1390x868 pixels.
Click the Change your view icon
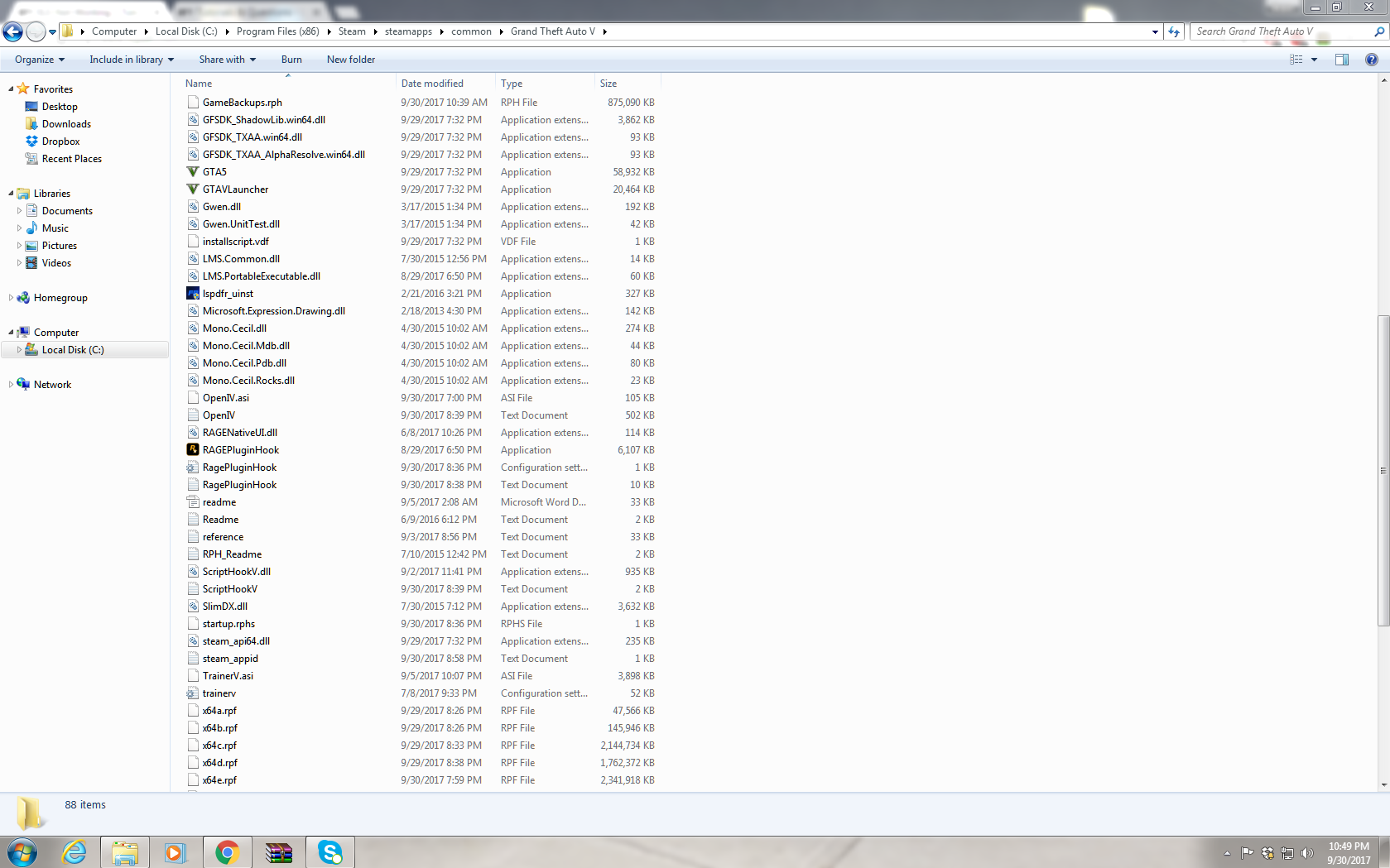click(x=1296, y=60)
